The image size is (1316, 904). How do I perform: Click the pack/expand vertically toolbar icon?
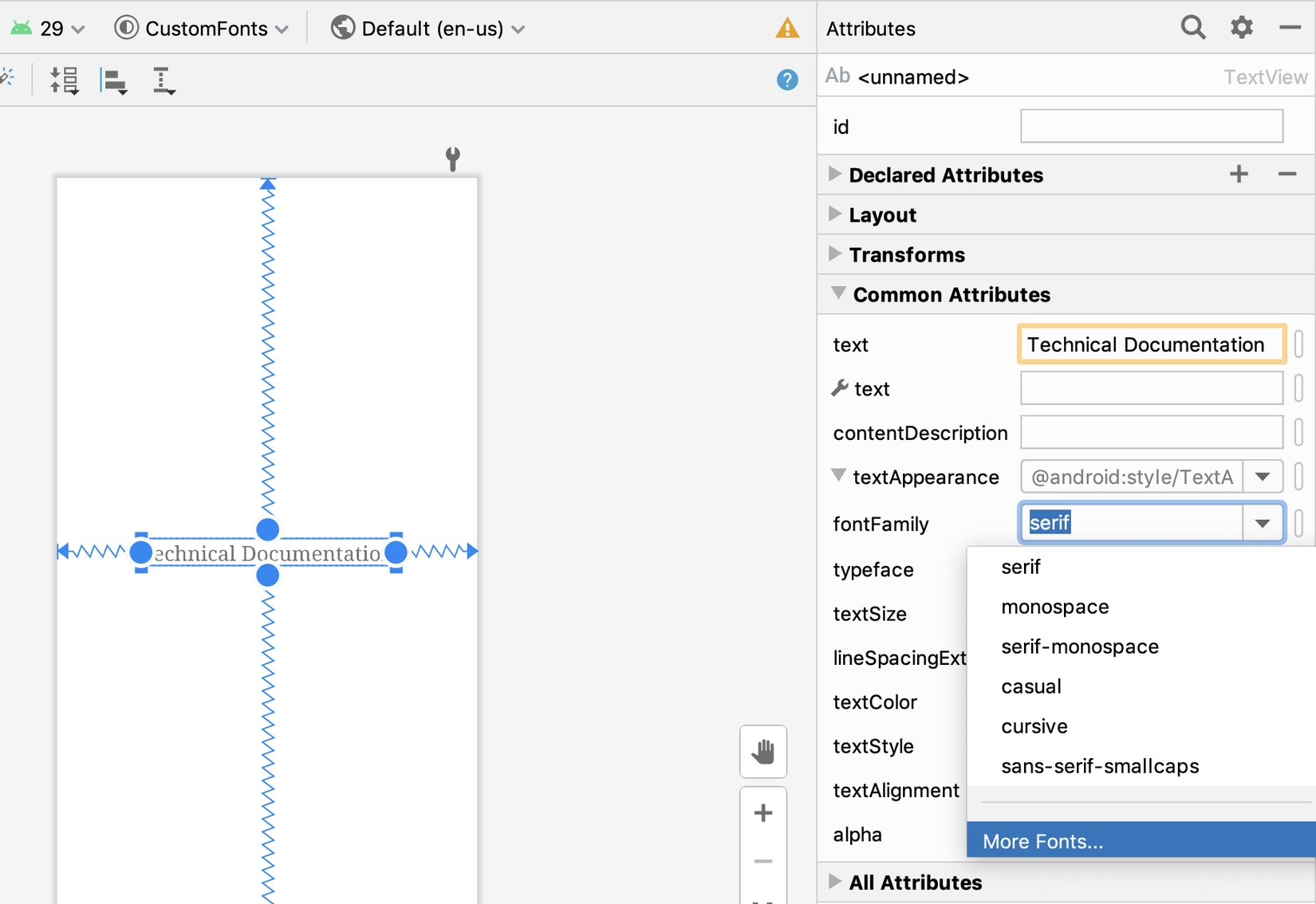[x=64, y=81]
